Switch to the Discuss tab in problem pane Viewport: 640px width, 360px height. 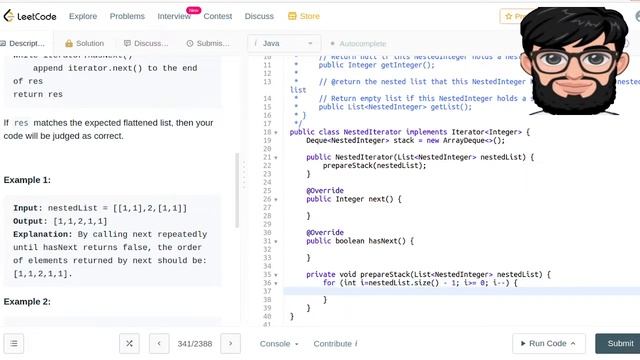[x=146, y=43]
